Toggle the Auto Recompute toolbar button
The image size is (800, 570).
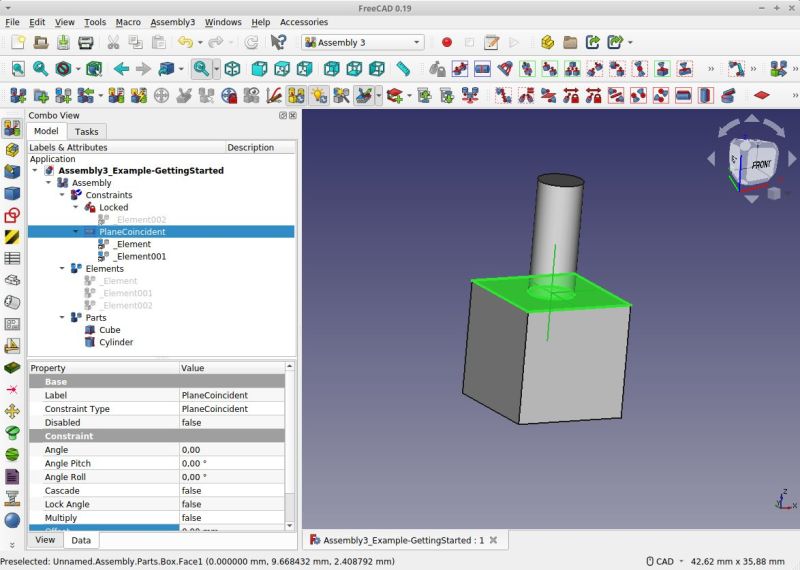tap(296, 95)
